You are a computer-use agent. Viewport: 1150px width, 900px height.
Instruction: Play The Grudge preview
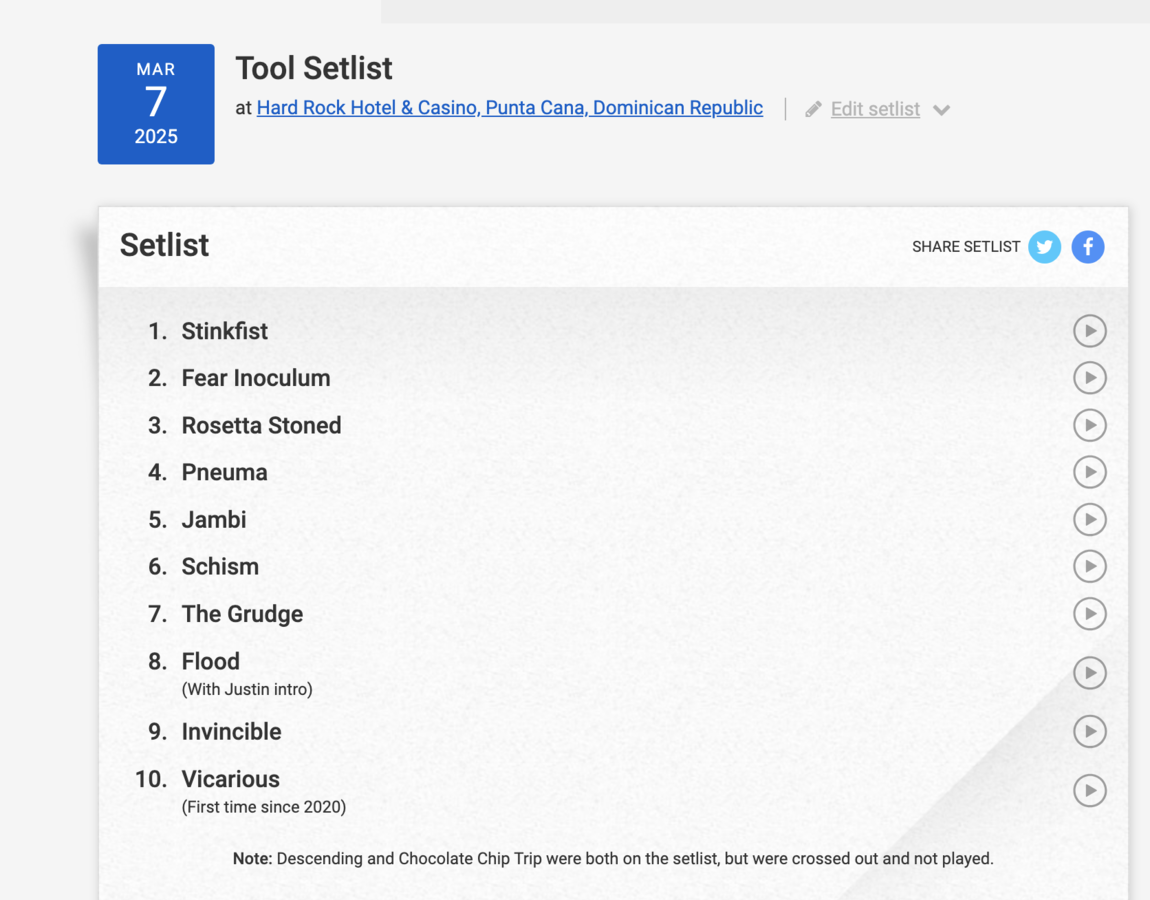coord(1089,614)
